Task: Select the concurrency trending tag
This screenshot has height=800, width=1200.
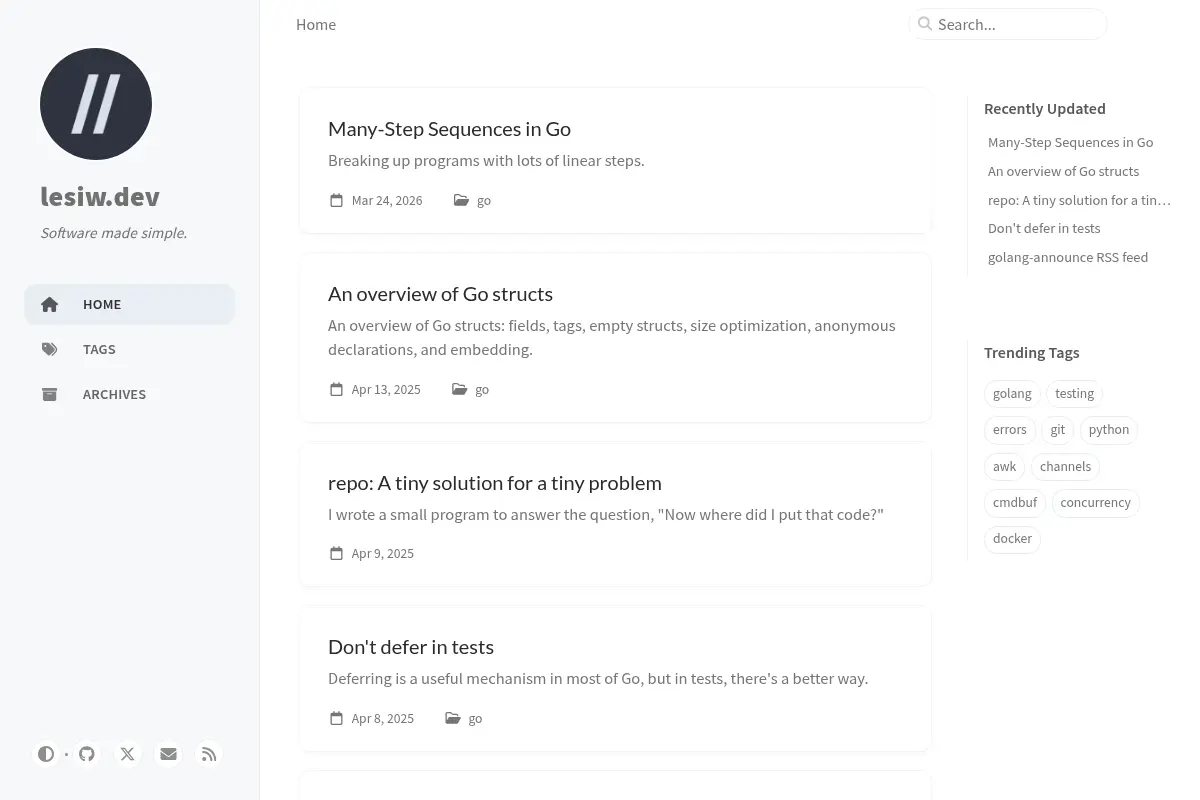Action: pyautogui.click(x=1095, y=502)
